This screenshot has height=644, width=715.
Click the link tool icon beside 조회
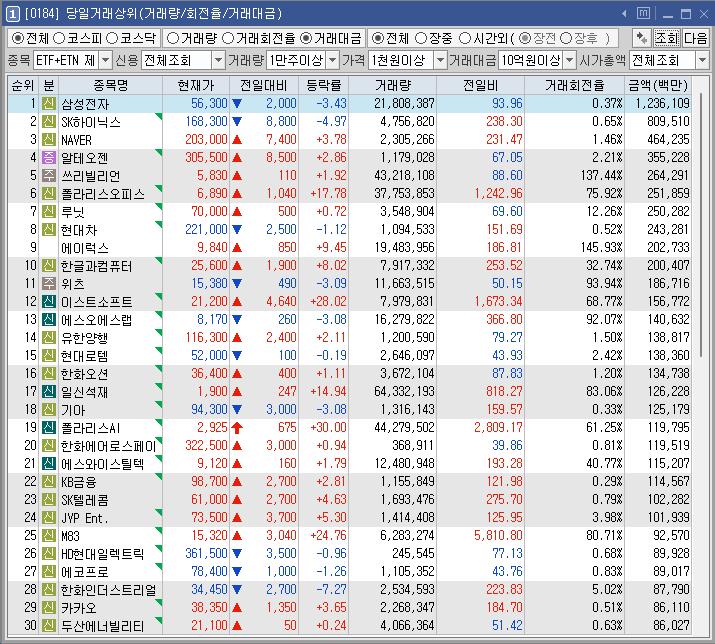point(642,38)
